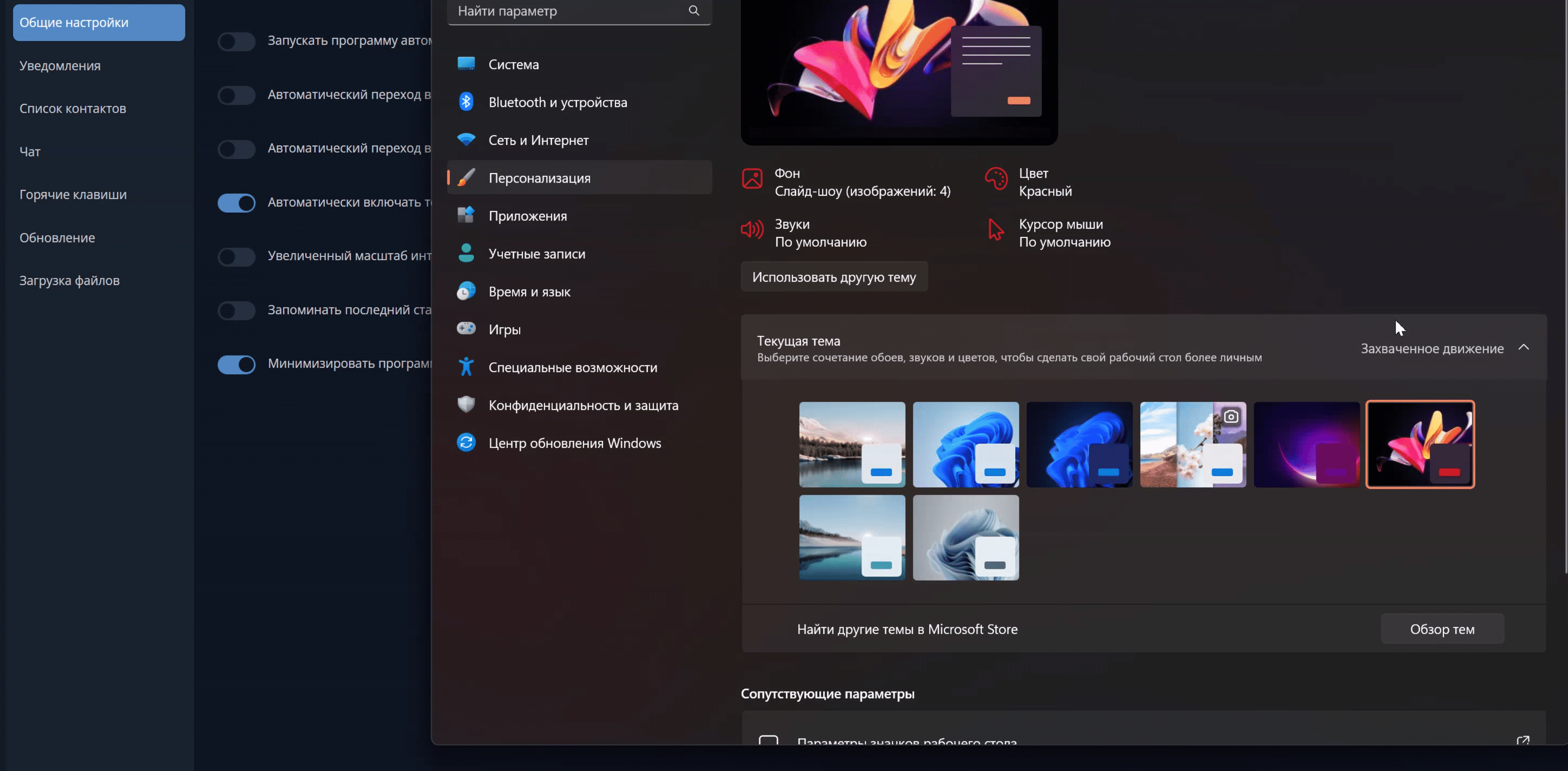1568x771 pixels.
Task: Click the Специальные возможности accessibility icon
Action: (x=466, y=367)
